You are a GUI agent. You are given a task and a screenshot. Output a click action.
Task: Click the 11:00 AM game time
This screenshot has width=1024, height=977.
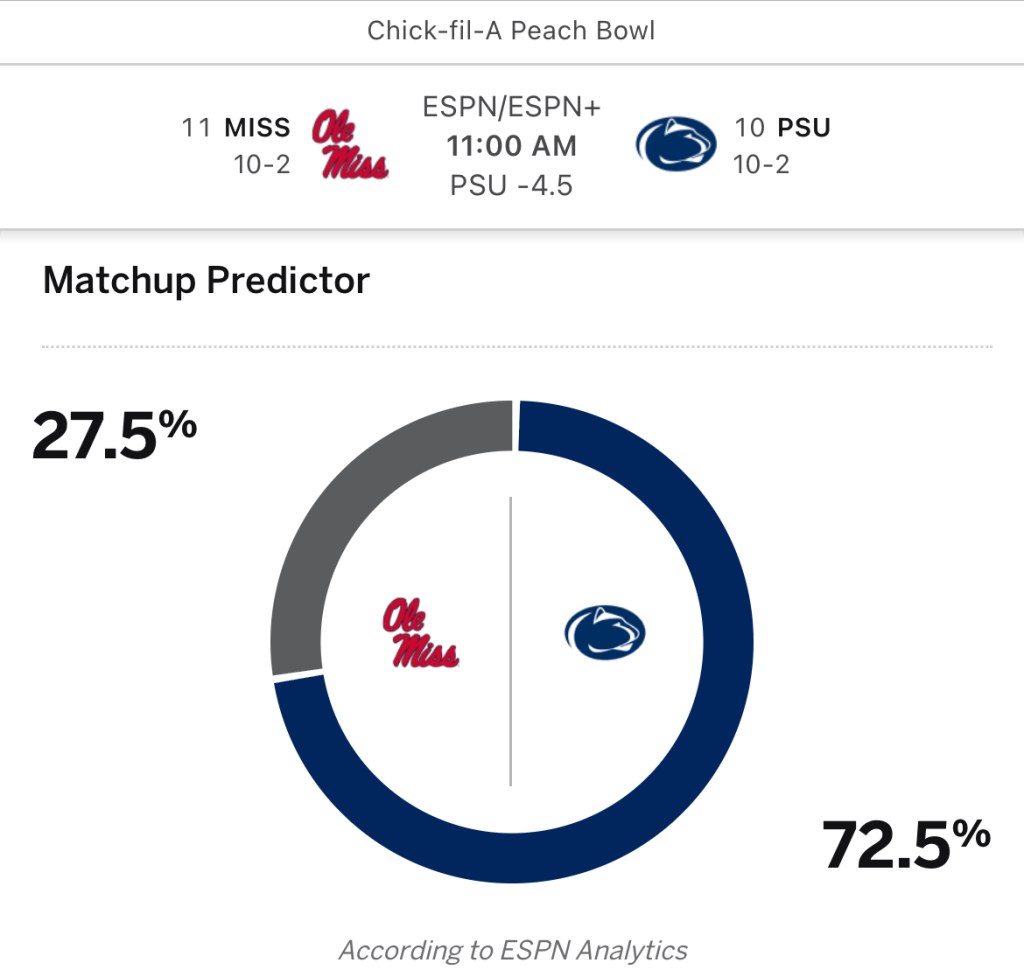pos(511,146)
